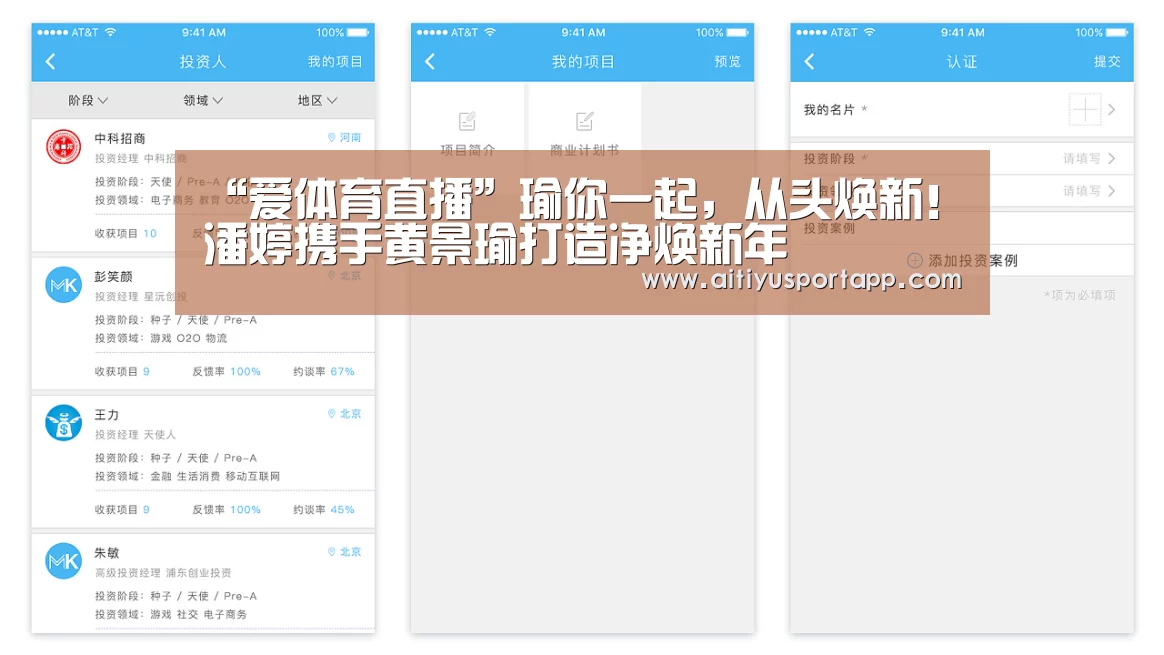1164x655 pixels.
Task: Add business card via the plus box
Action: (1085, 110)
